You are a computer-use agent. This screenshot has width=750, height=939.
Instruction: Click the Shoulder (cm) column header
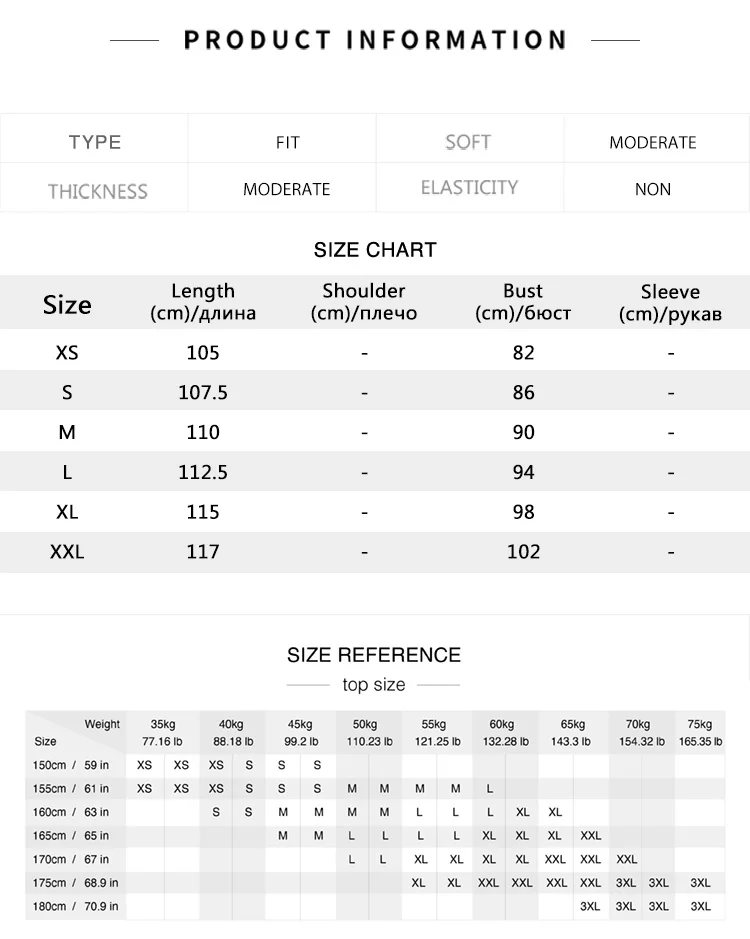point(364,302)
